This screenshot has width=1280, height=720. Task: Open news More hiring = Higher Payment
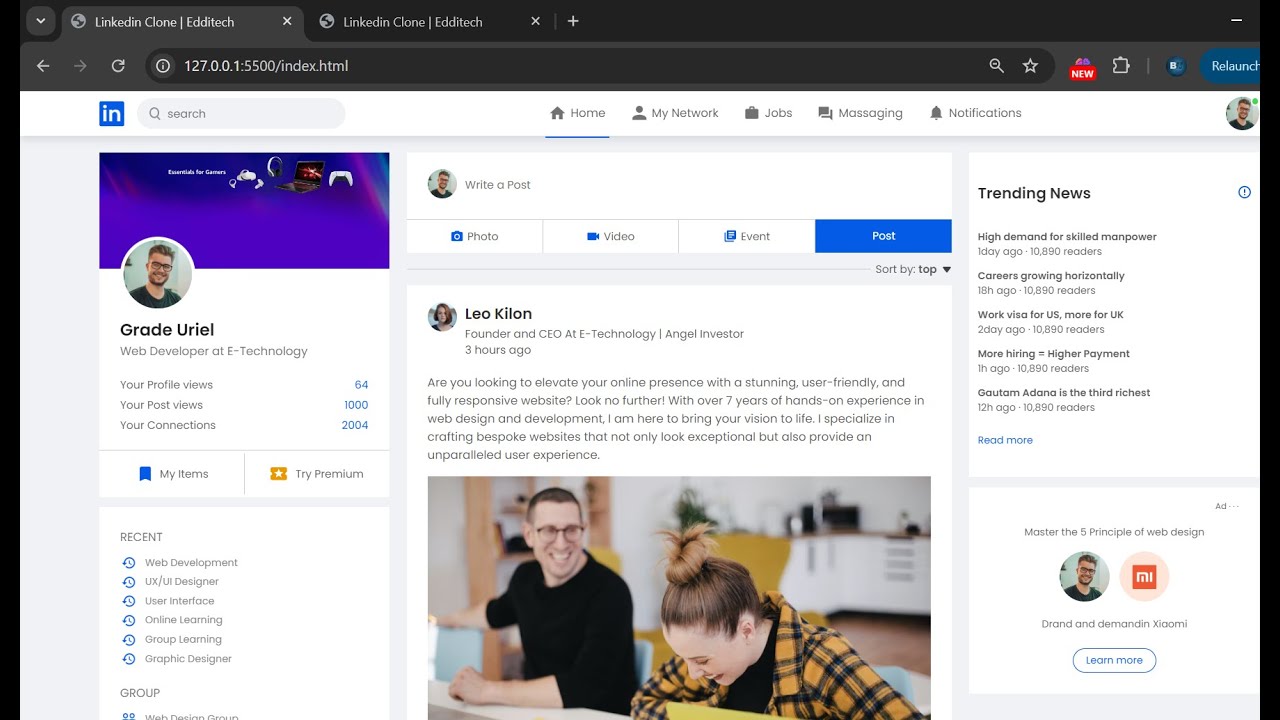pos(1054,354)
